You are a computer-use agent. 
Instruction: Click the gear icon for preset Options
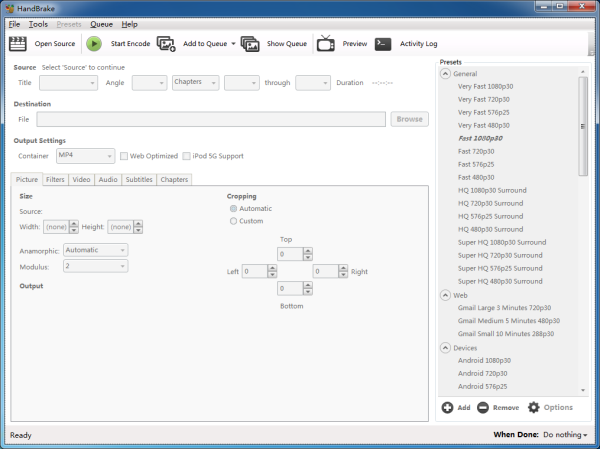pos(533,408)
